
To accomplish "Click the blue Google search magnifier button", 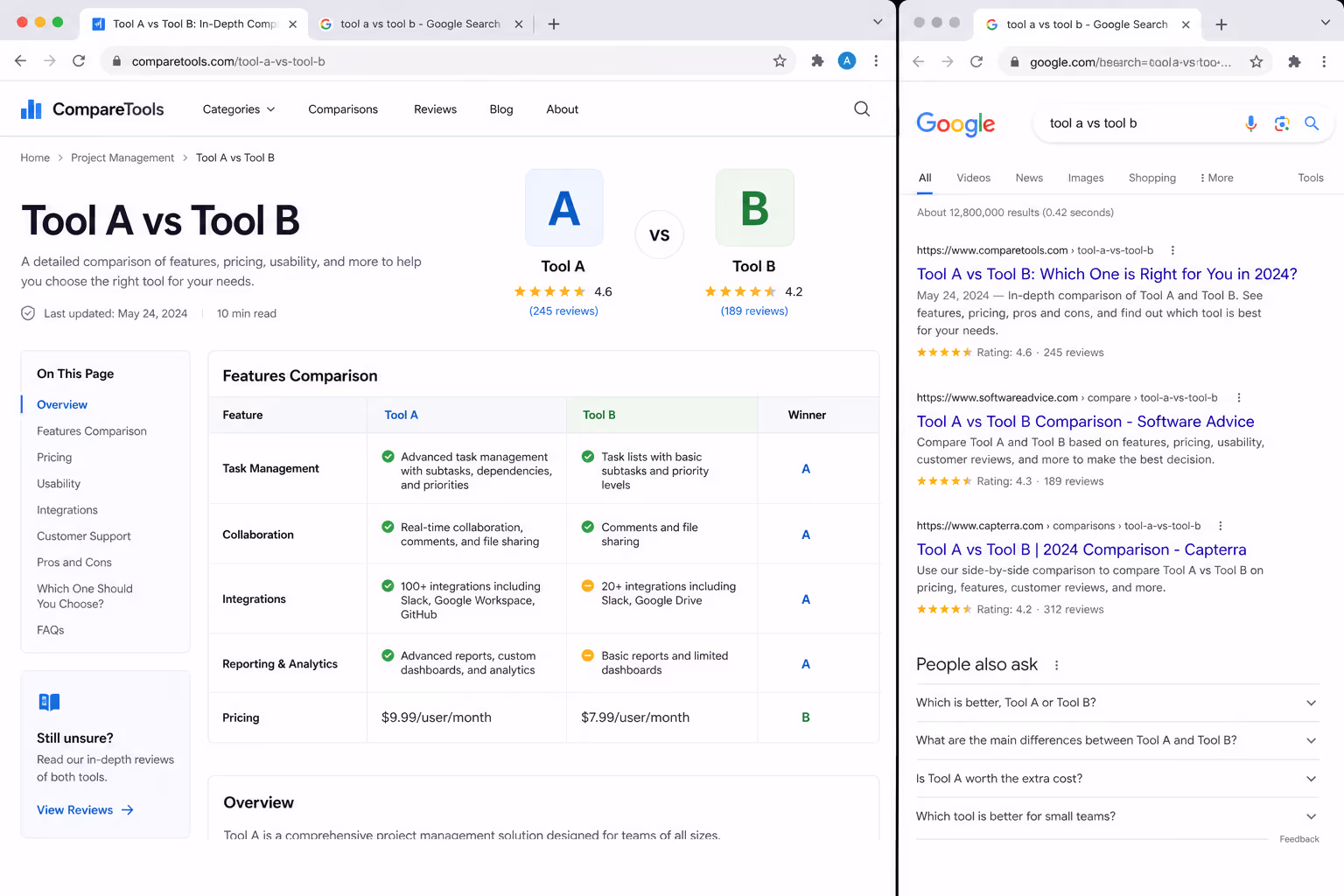I will coord(1312,123).
